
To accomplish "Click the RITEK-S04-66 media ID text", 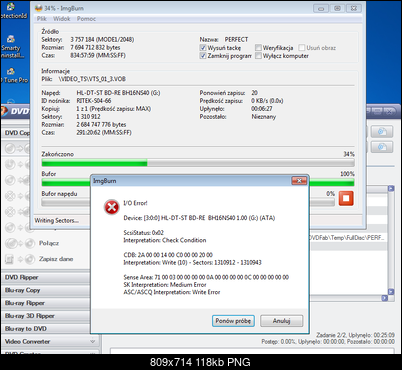I will click(x=94, y=101).
